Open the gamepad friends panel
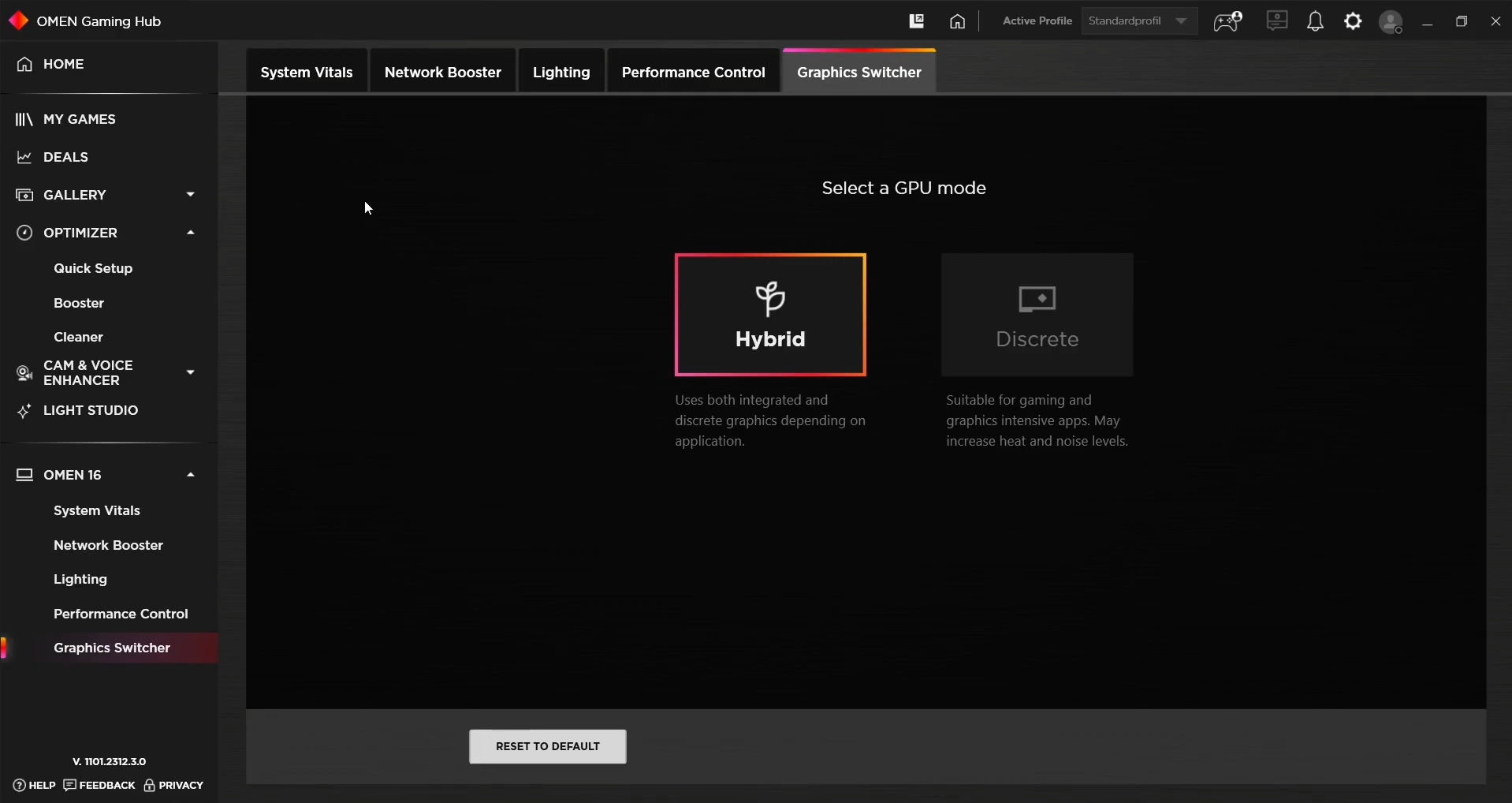 pyautogui.click(x=1227, y=21)
